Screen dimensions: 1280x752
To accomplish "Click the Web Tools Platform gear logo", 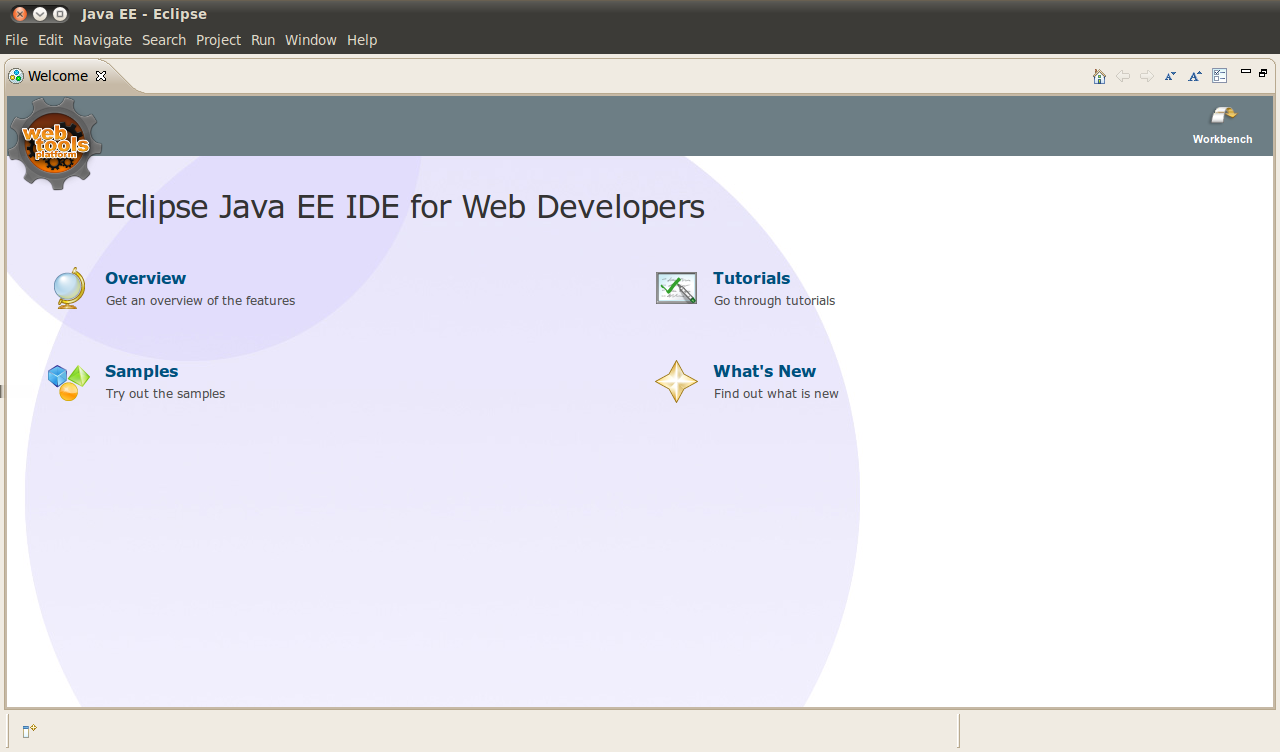I will pos(55,143).
